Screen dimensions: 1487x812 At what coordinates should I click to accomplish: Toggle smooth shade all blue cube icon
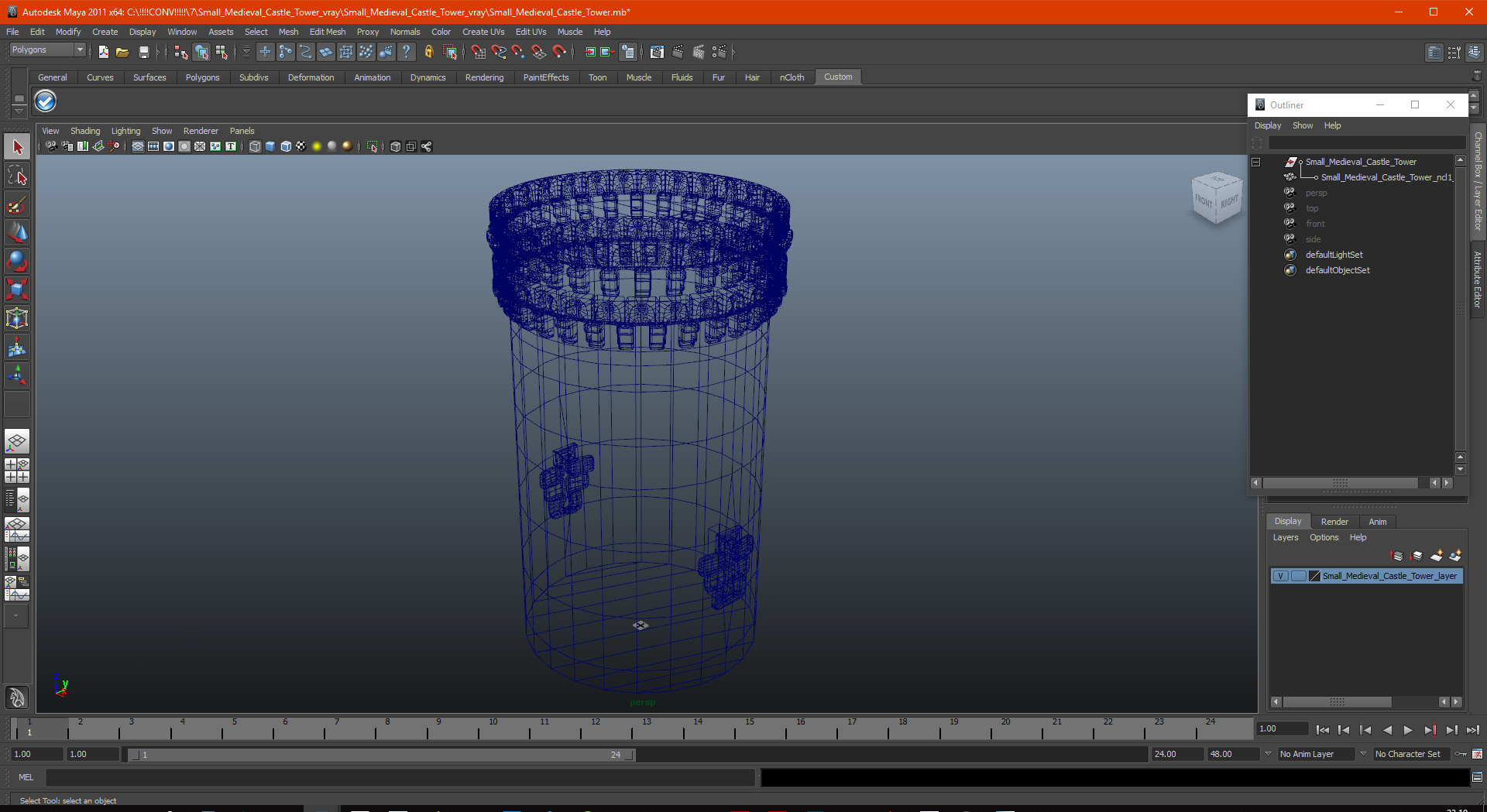pyautogui.click(x=270, y=146)
